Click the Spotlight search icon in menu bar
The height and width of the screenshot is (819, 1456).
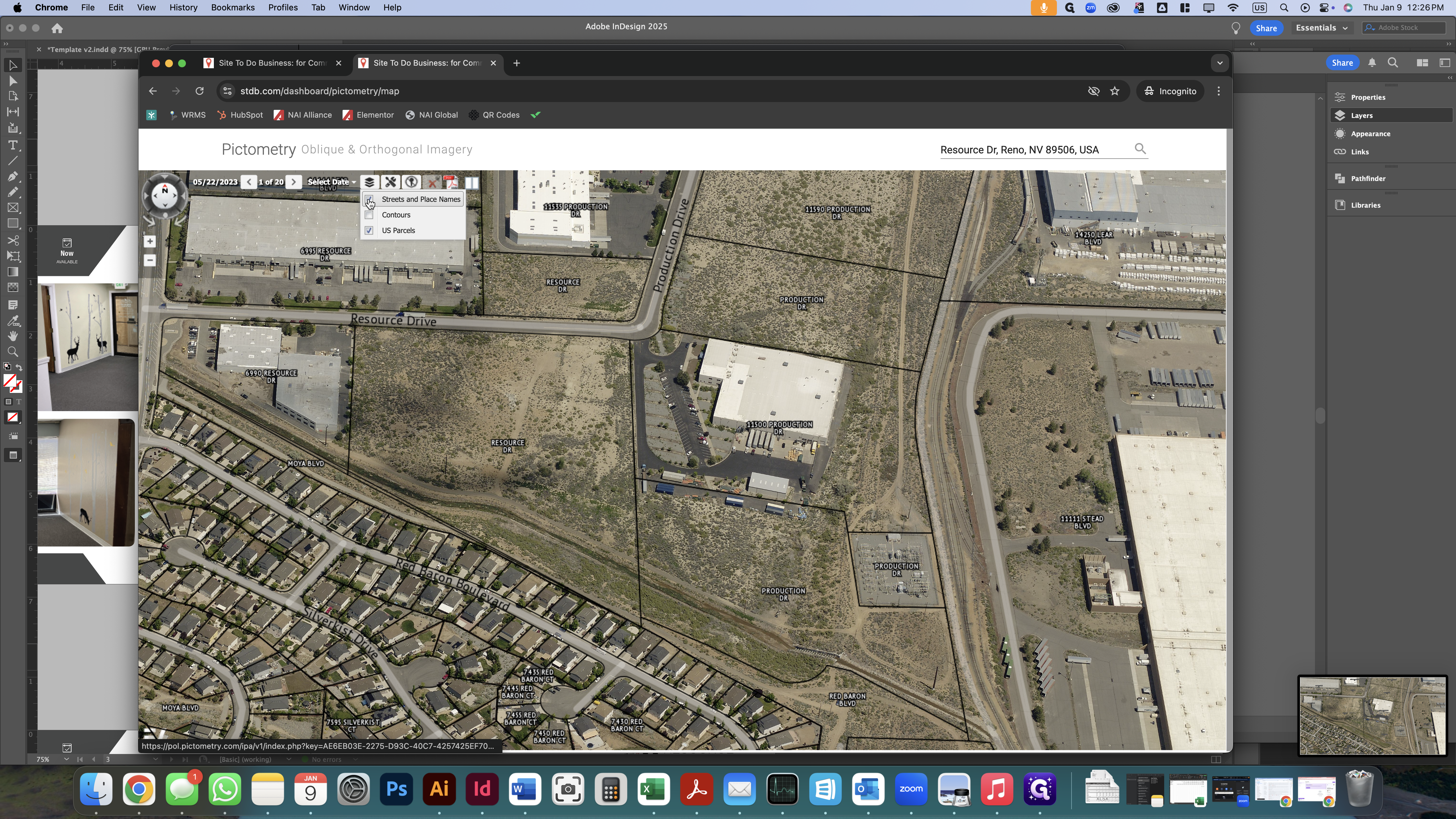click(1284, 7)
